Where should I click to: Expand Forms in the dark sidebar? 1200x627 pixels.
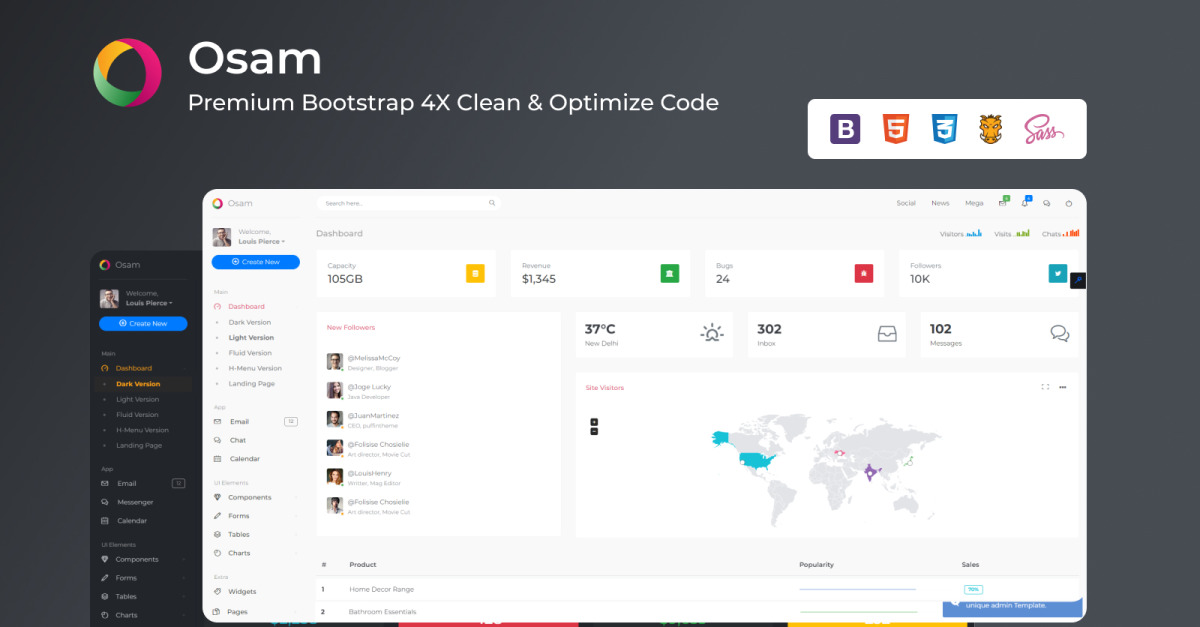tap(126, 578)
